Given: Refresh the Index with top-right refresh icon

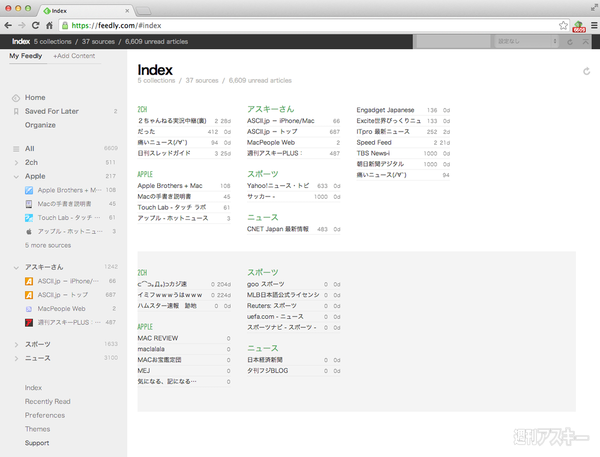Looking at the screenshot, I should [x=586, y=71].
